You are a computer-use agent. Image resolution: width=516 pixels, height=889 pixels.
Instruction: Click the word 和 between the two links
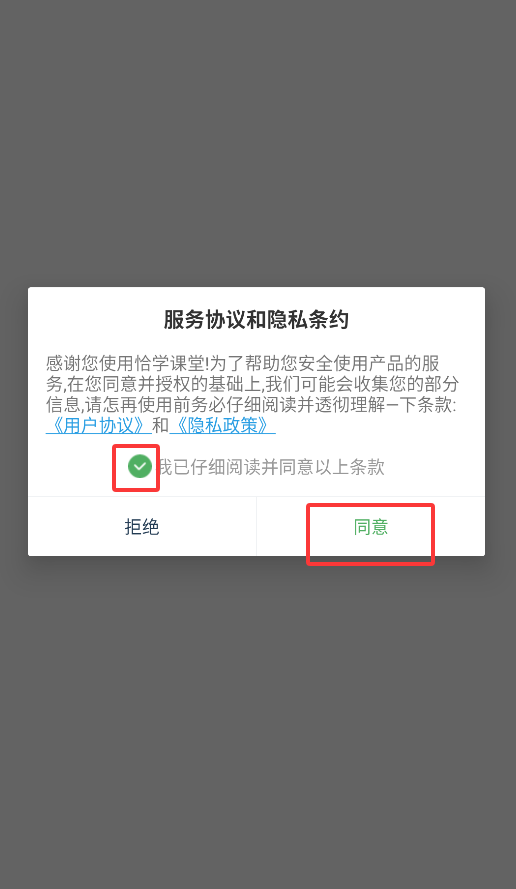point(160,425)
